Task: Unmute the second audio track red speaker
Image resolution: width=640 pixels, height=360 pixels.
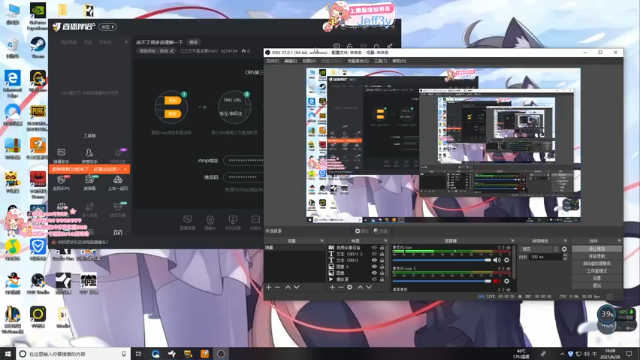Action: (x=497, y=281)
